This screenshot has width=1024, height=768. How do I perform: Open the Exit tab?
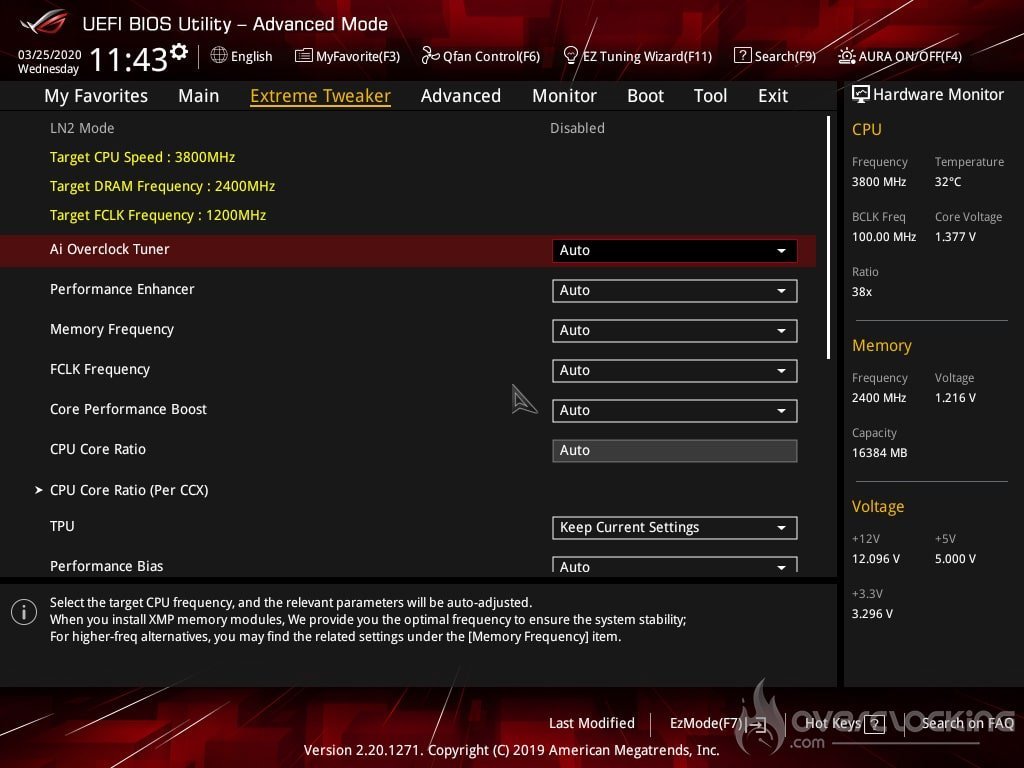point(773,96)
